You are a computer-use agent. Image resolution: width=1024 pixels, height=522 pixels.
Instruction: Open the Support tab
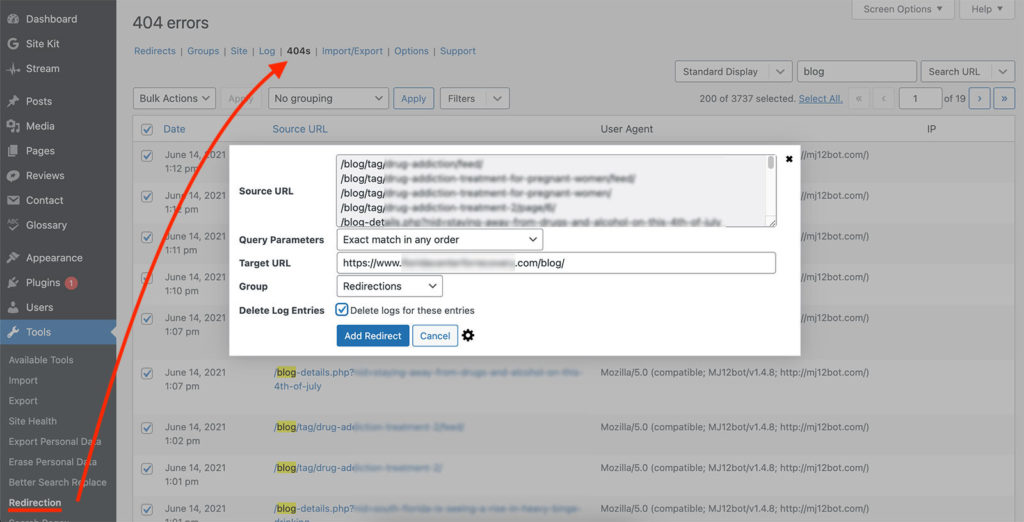(458, 51)
